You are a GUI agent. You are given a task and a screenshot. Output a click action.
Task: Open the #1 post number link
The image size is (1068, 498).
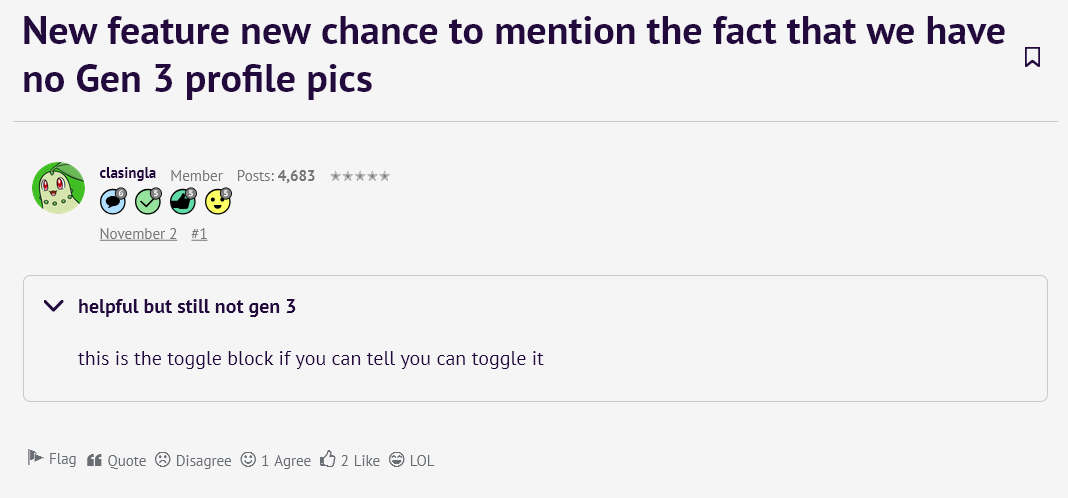coord(199,233)
